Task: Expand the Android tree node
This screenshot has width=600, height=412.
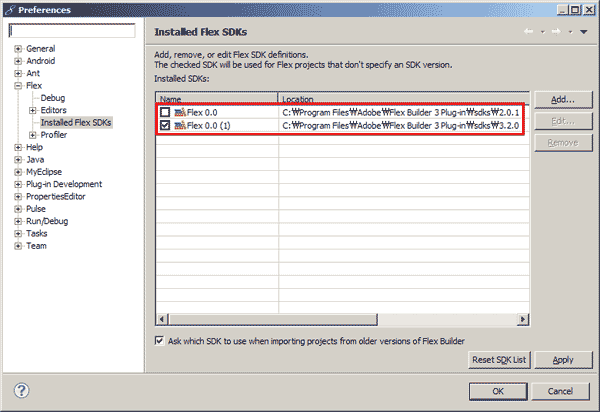Action: click(x=18, y=61)
